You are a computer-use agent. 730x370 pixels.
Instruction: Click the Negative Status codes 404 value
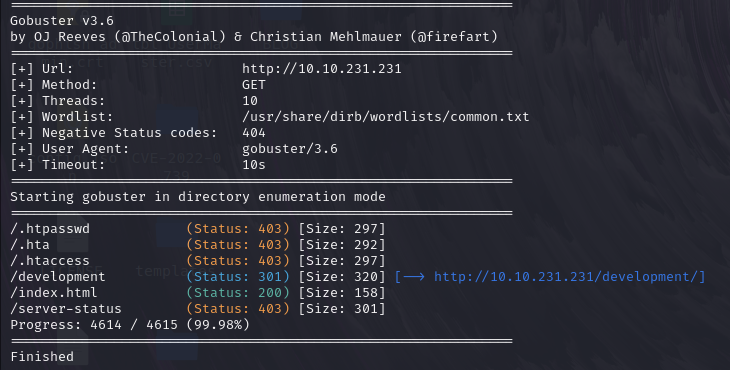[254, 133]
